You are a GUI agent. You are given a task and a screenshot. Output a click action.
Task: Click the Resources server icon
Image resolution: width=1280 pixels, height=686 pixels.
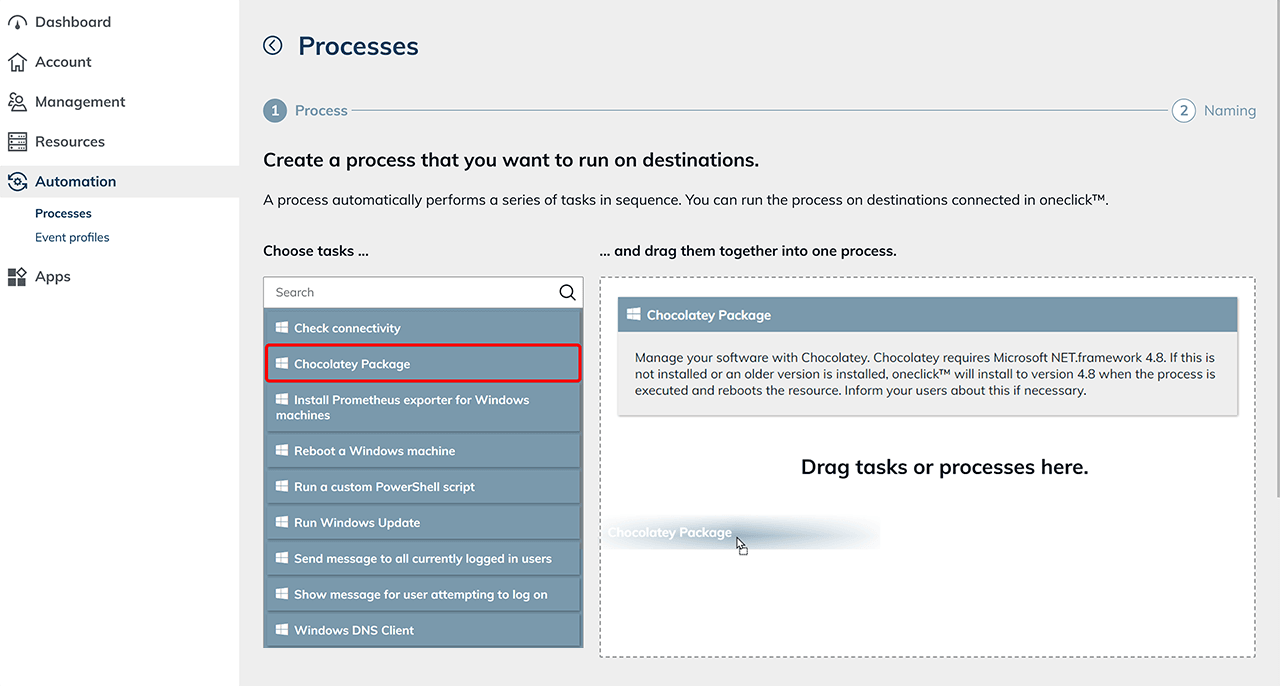17,142
